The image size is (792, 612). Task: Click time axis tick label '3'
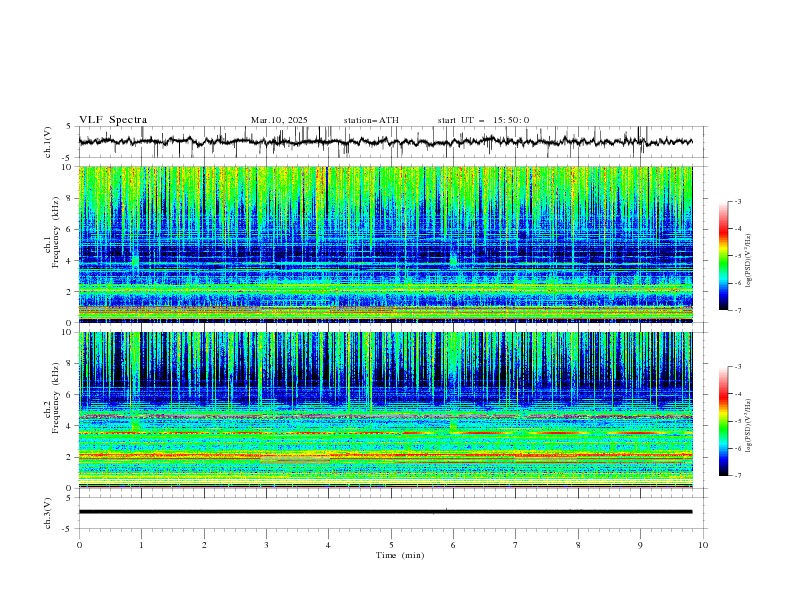(x=266, y=545)
